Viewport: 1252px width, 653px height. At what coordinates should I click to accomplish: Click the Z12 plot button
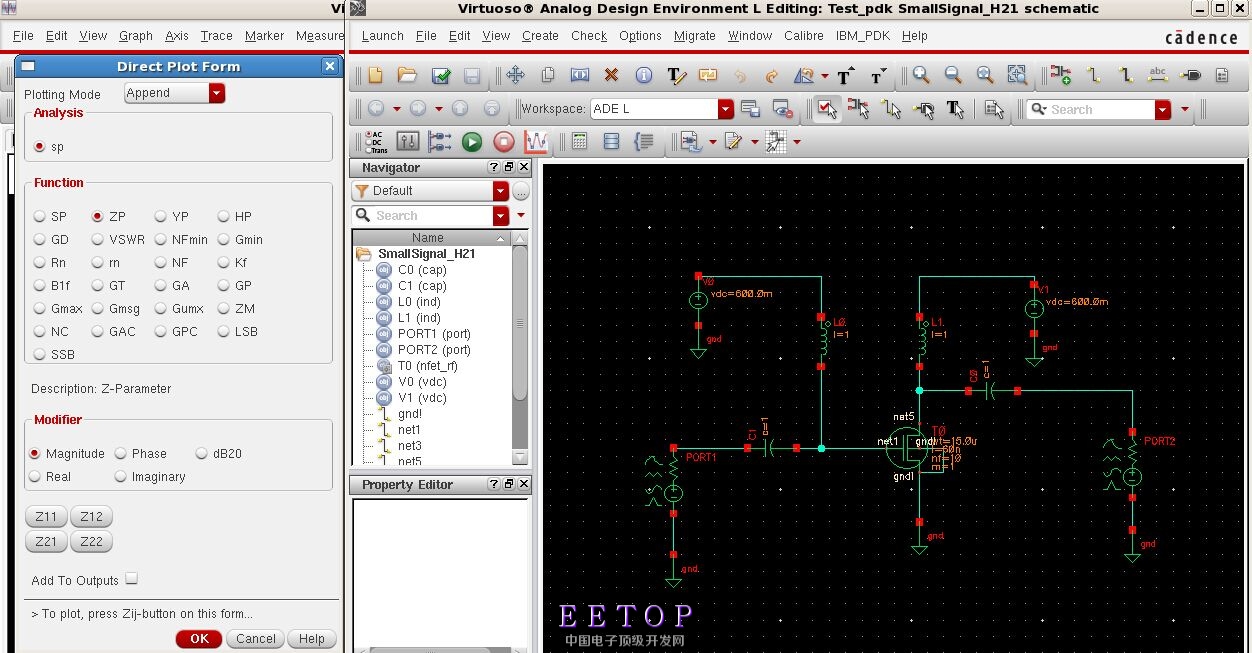[x=91, y=517]
